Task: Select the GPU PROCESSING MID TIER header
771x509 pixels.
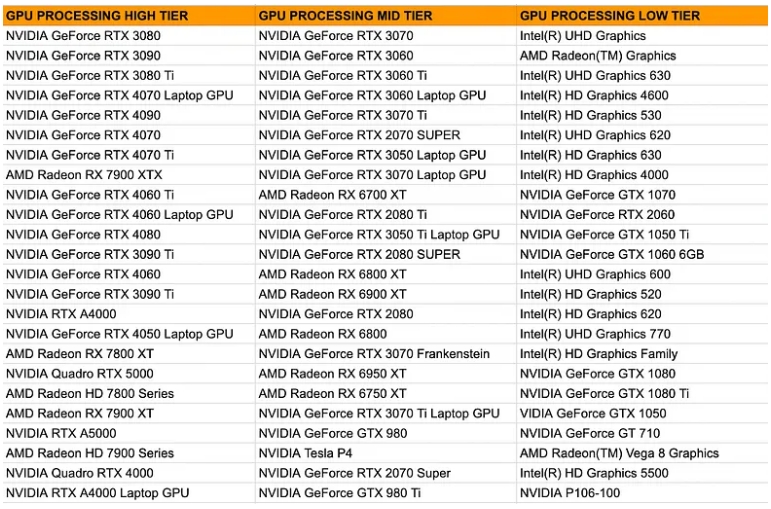Action: [x=386, y=16]
